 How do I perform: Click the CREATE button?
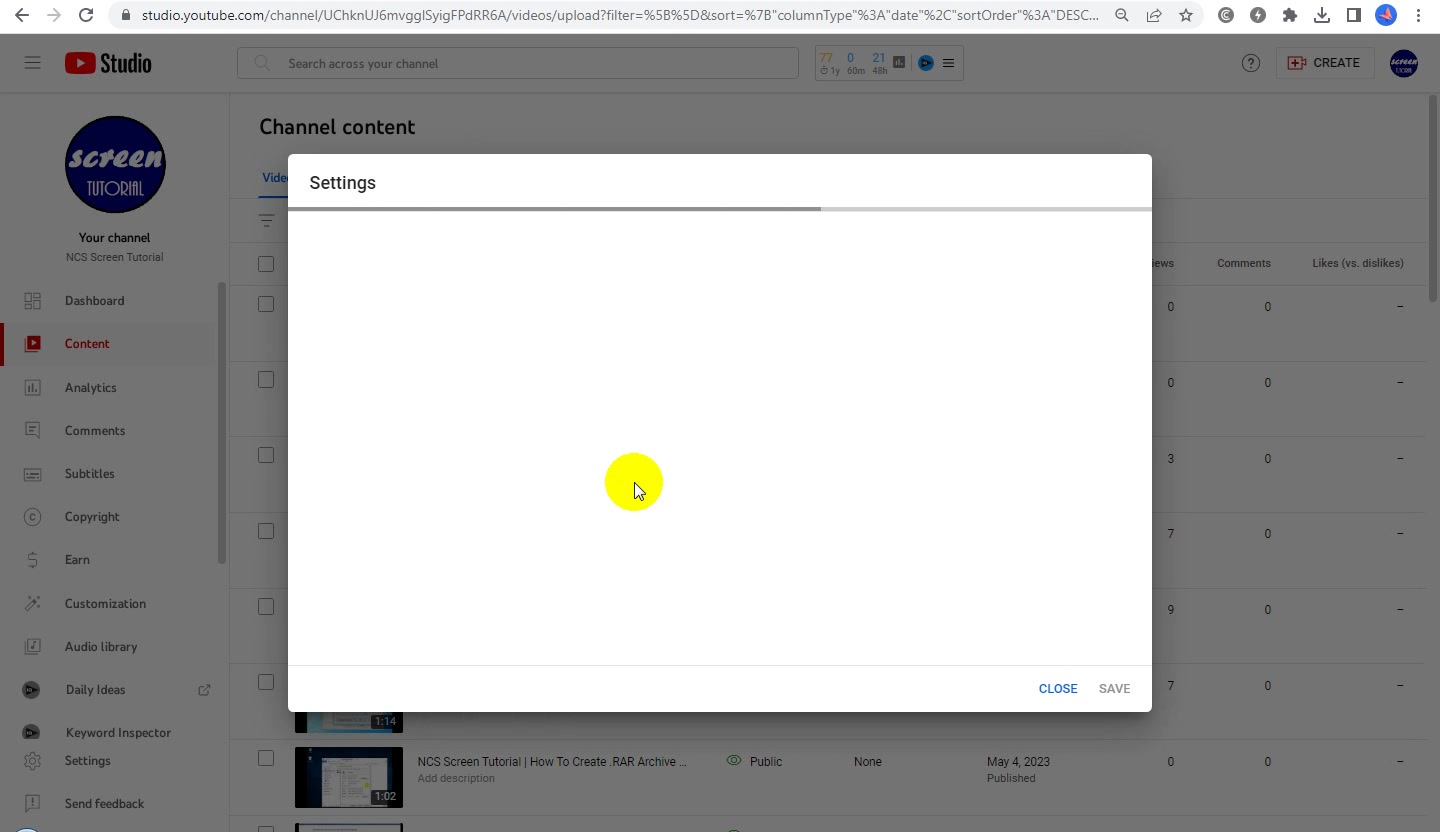(1324, 63)
